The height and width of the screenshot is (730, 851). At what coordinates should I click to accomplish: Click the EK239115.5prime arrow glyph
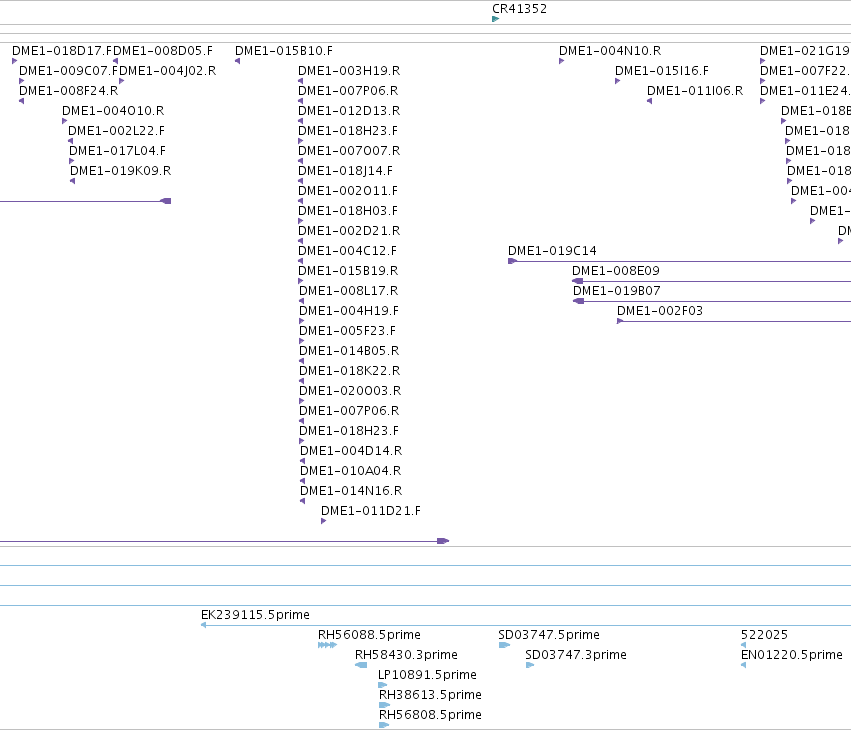(203, 625)
